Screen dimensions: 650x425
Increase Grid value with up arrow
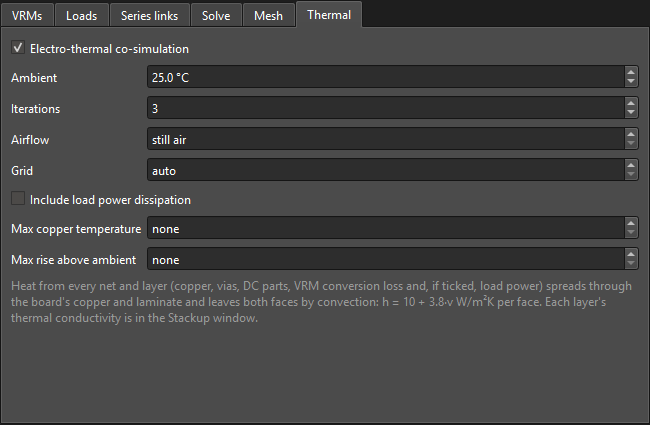(631, 165)
